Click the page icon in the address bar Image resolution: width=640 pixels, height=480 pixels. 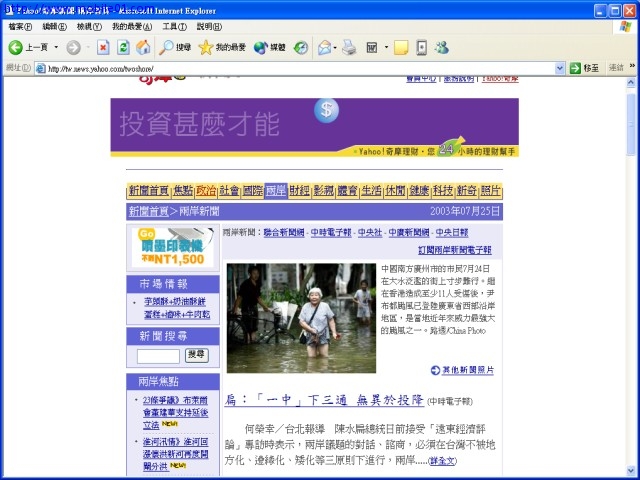(x=40, y=68)
